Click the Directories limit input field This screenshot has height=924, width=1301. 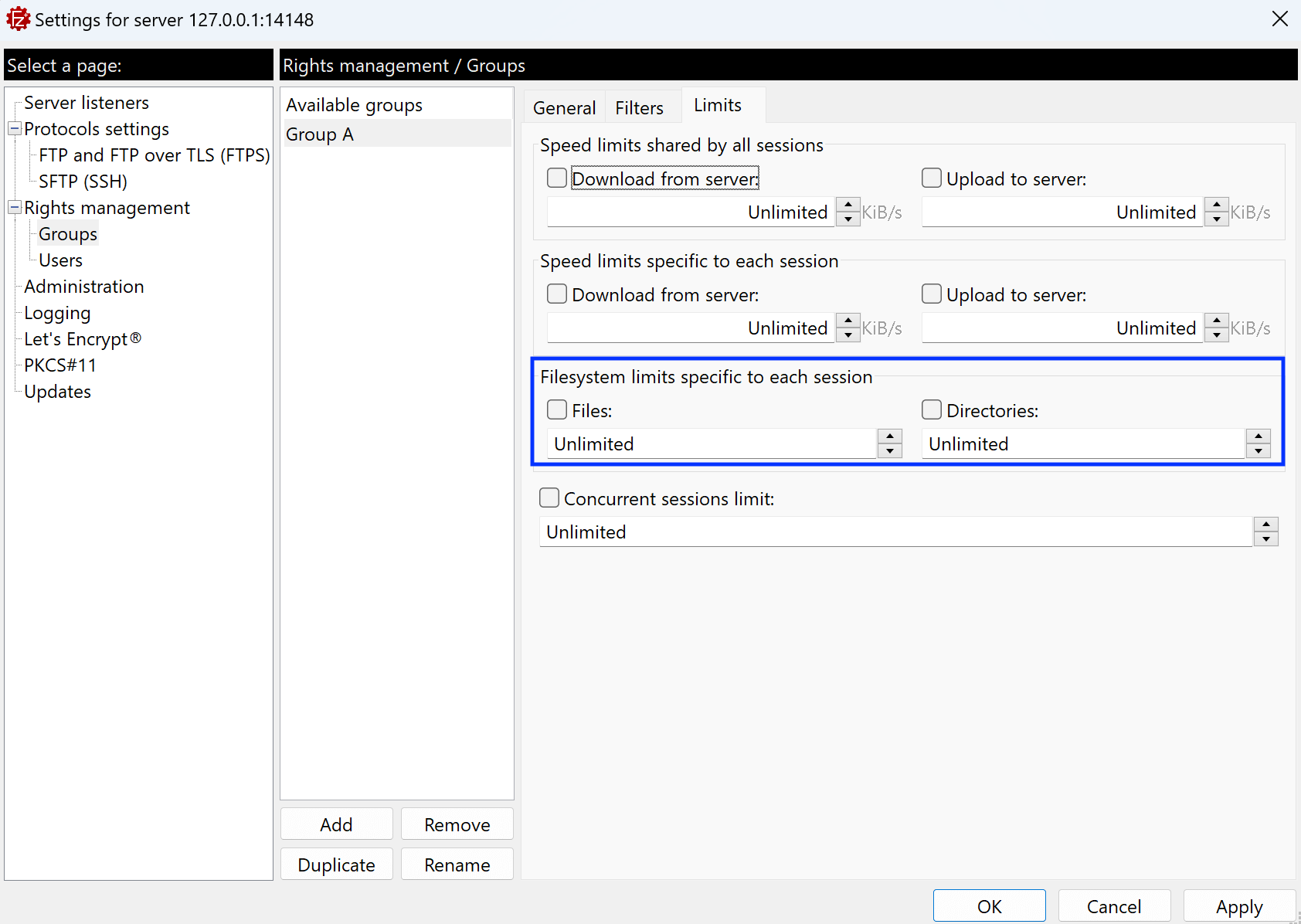click(1082, 444)
